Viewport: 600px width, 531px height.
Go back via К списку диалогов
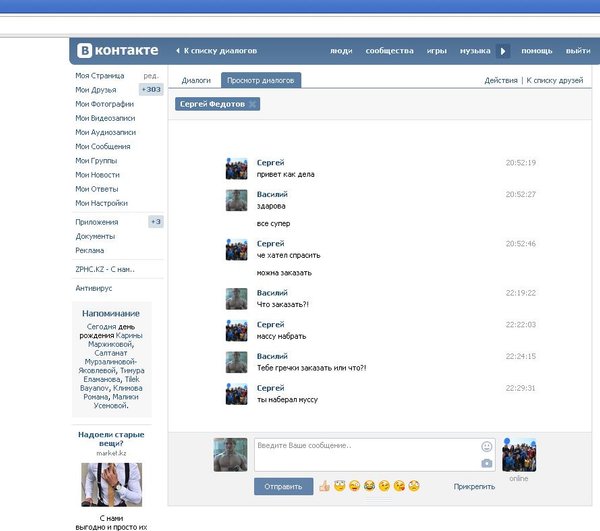tap(217, 50)
